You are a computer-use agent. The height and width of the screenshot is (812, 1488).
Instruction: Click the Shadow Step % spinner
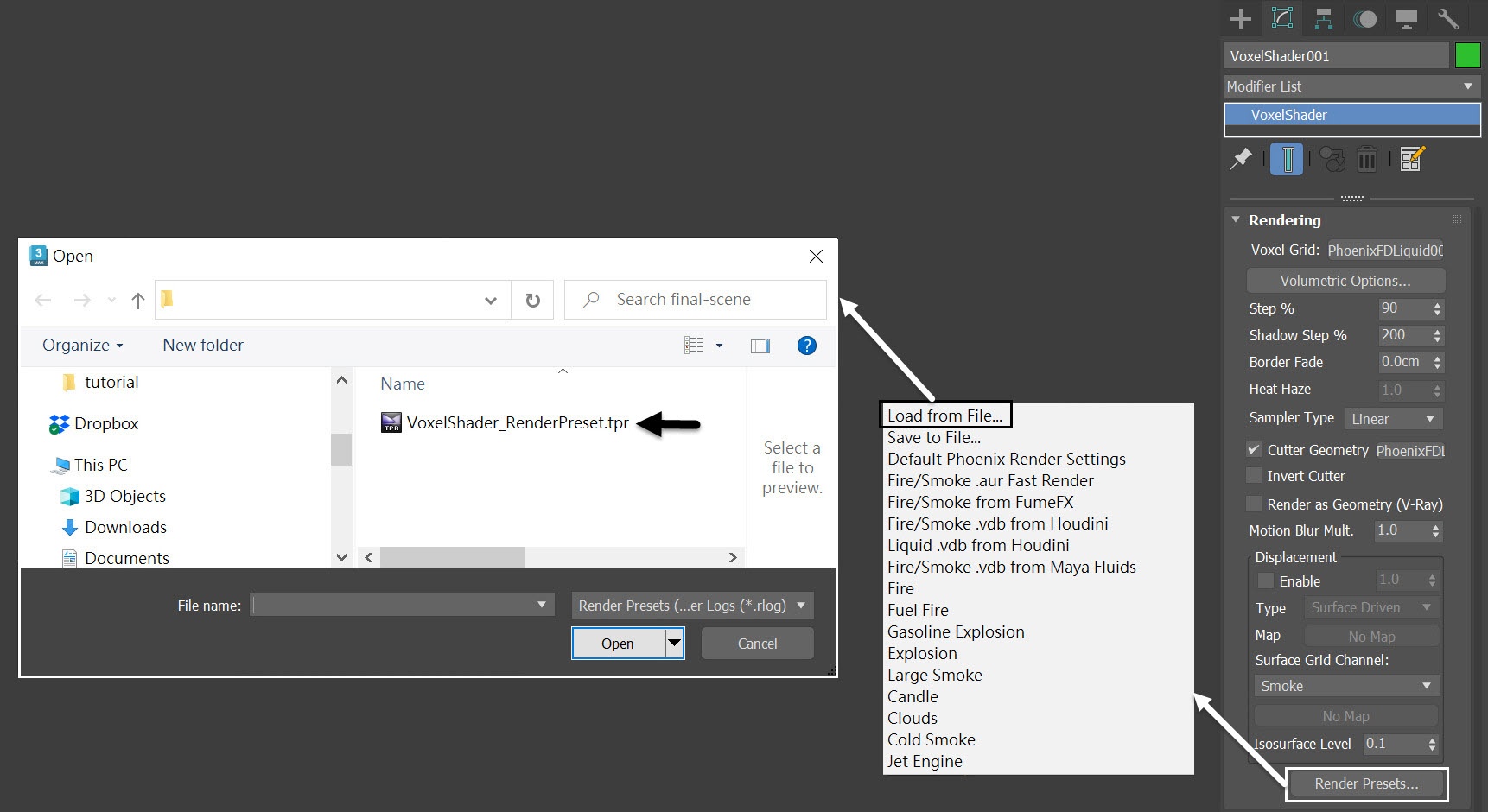click(x=1437, y=335)
